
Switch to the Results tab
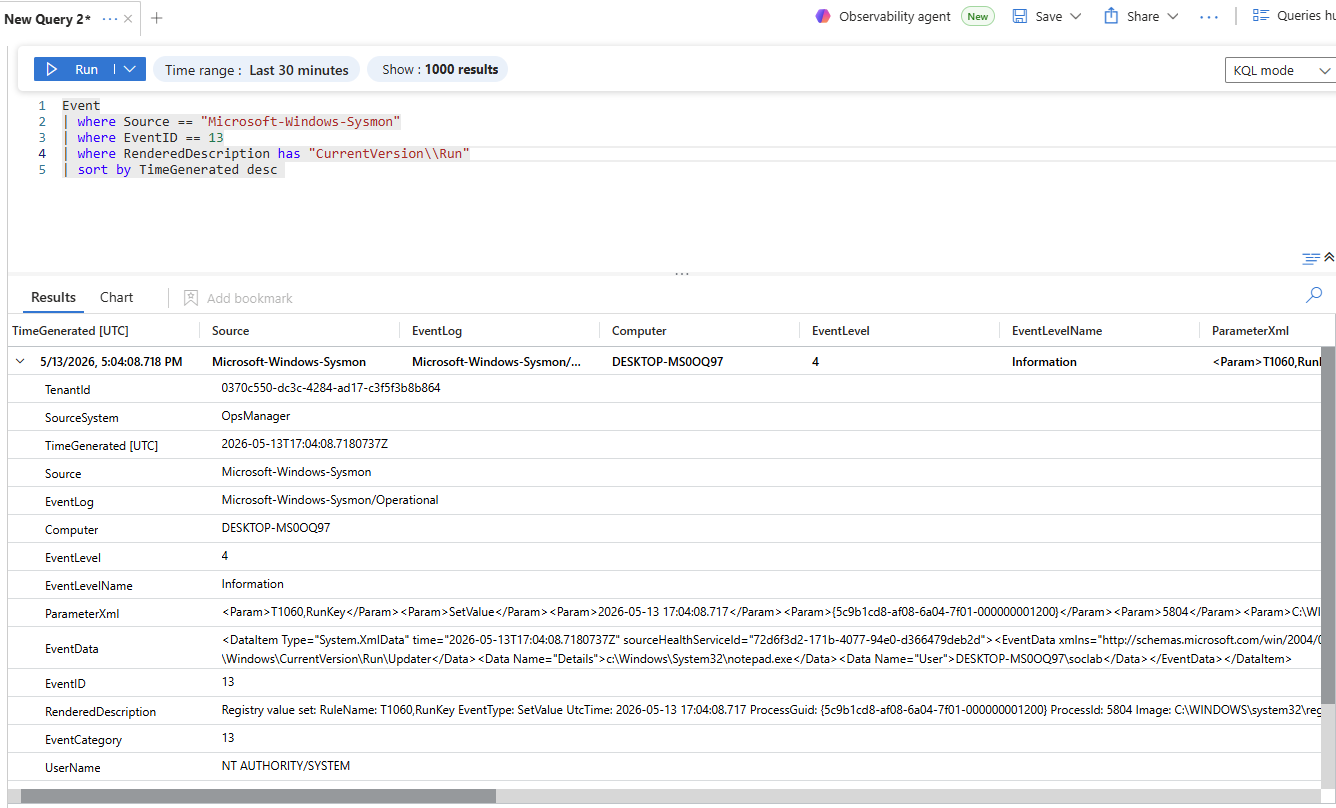tap(53, 297)
